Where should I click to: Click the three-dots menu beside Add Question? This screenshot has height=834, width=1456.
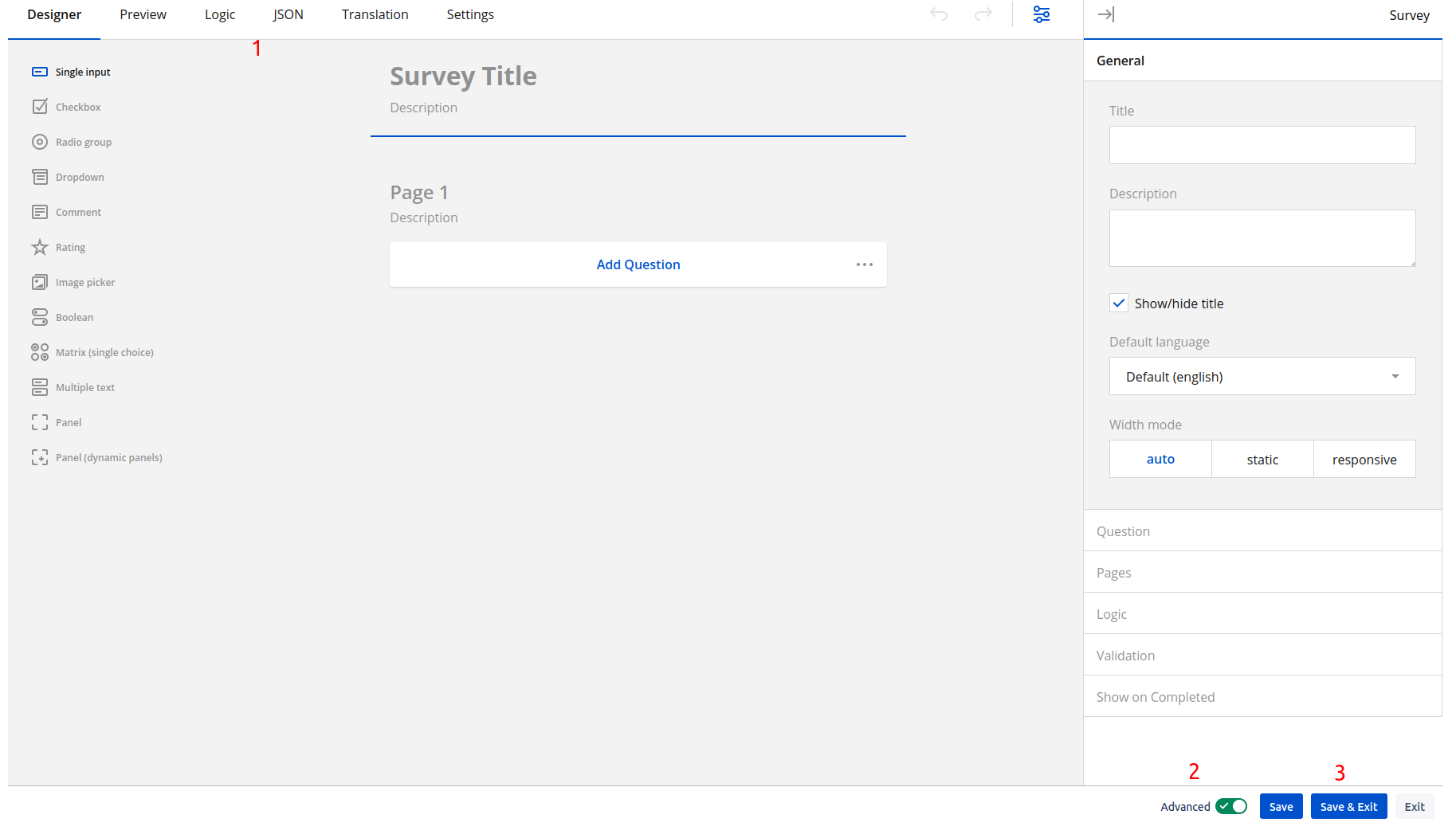(x=864, y=264)
